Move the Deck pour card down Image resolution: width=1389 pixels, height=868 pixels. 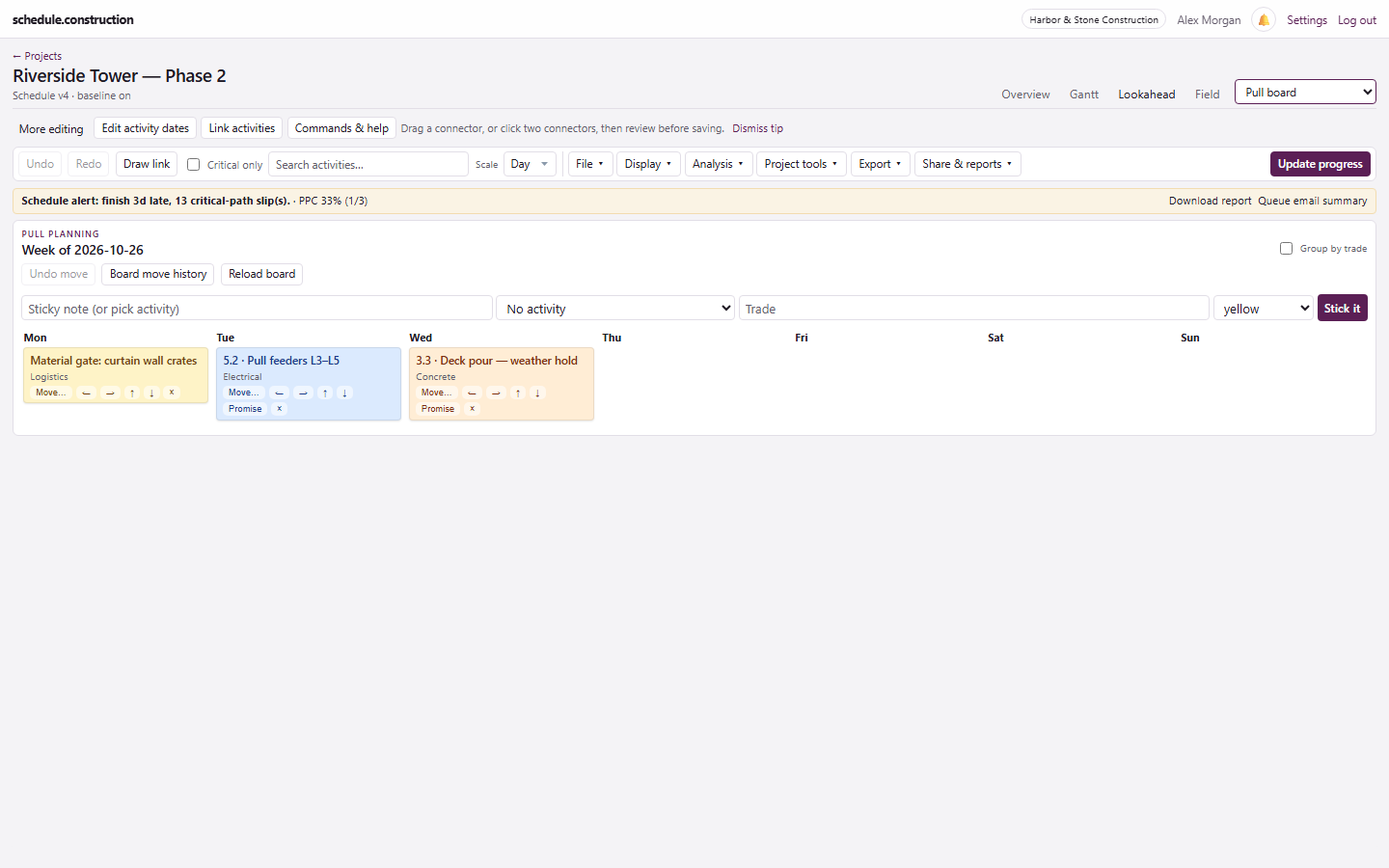(537, 393)
